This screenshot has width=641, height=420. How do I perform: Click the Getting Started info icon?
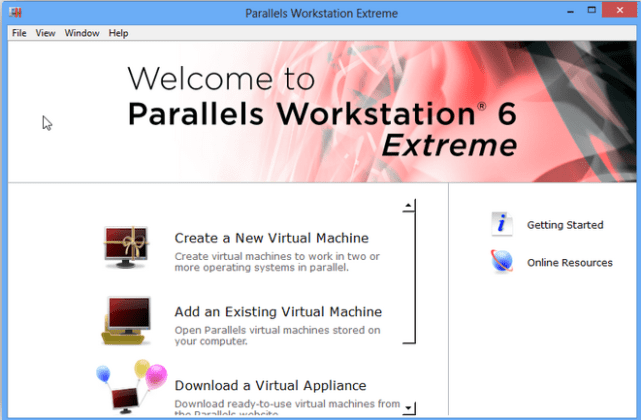502,224
